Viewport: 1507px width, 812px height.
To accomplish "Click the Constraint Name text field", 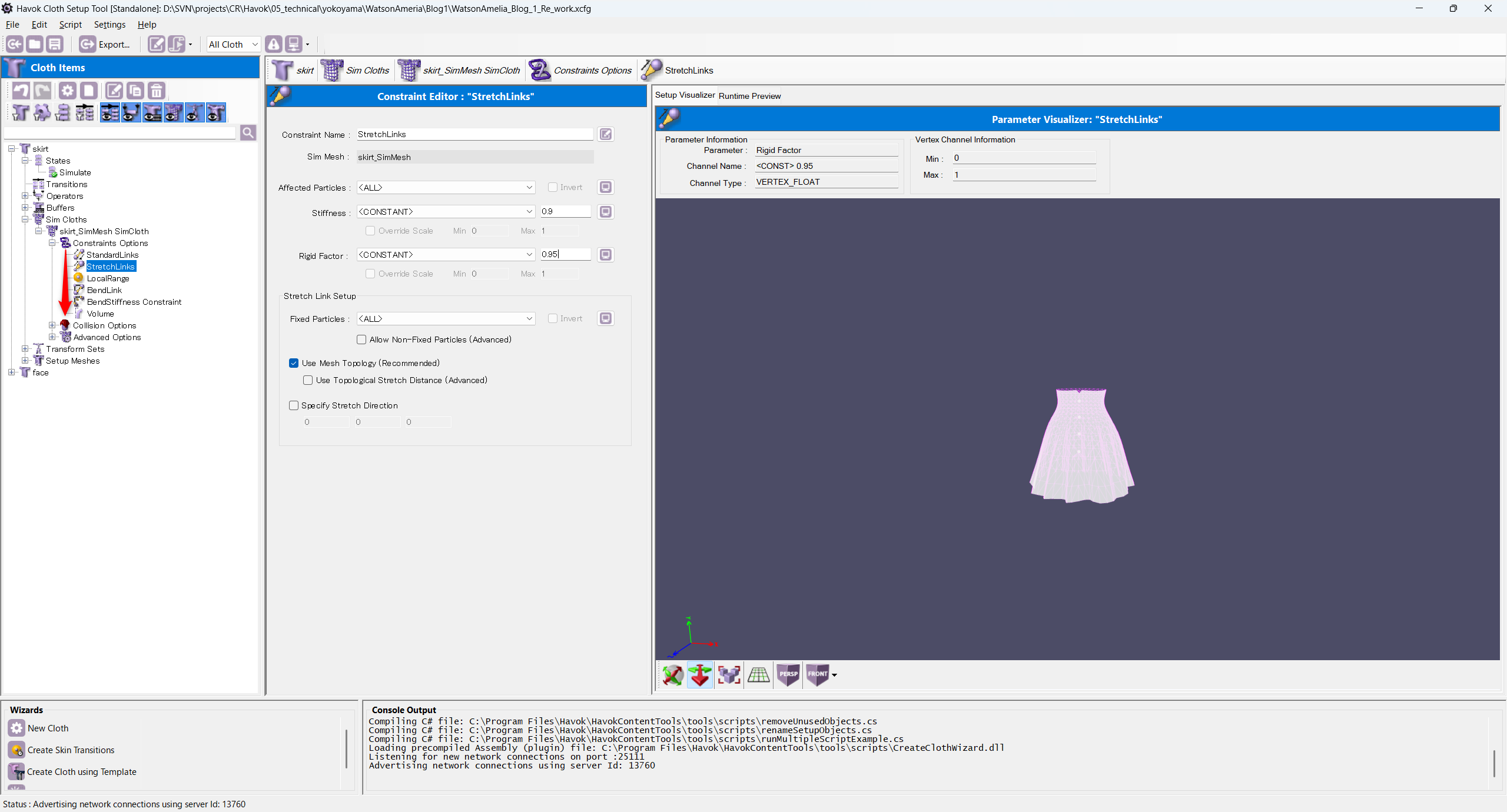I will coord(474,134).
